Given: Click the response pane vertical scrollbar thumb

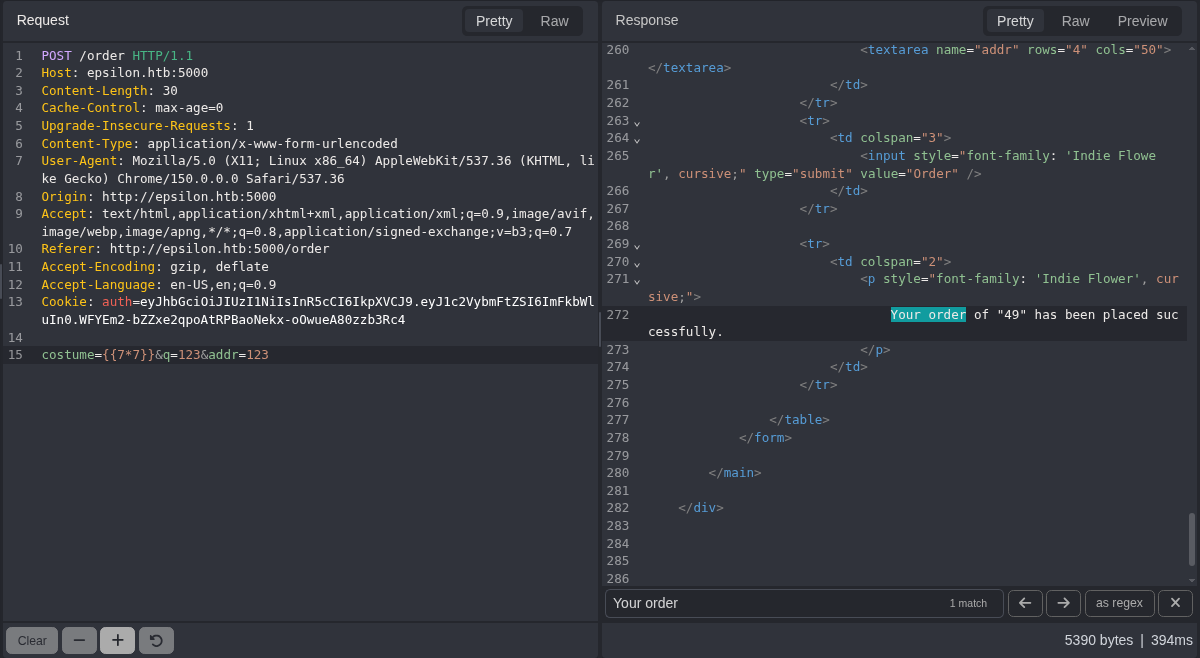Looking at the screenshot, I should pyautogui.click(x=1191, y=539).
